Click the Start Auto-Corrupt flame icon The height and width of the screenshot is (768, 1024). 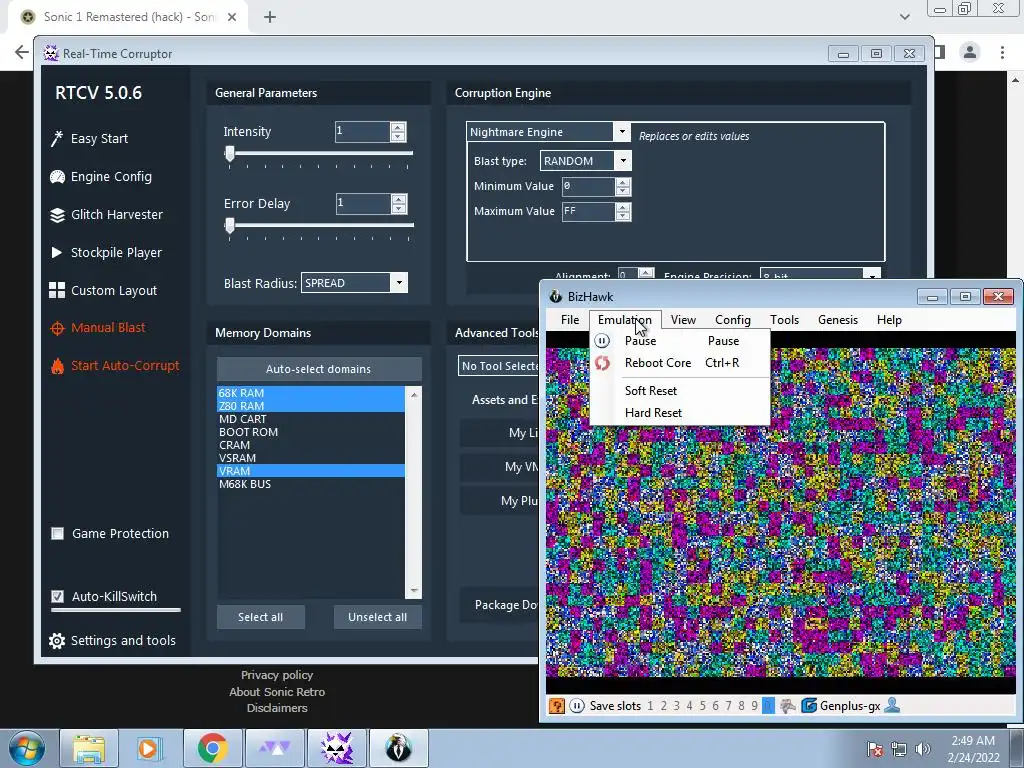coord(57,366)
